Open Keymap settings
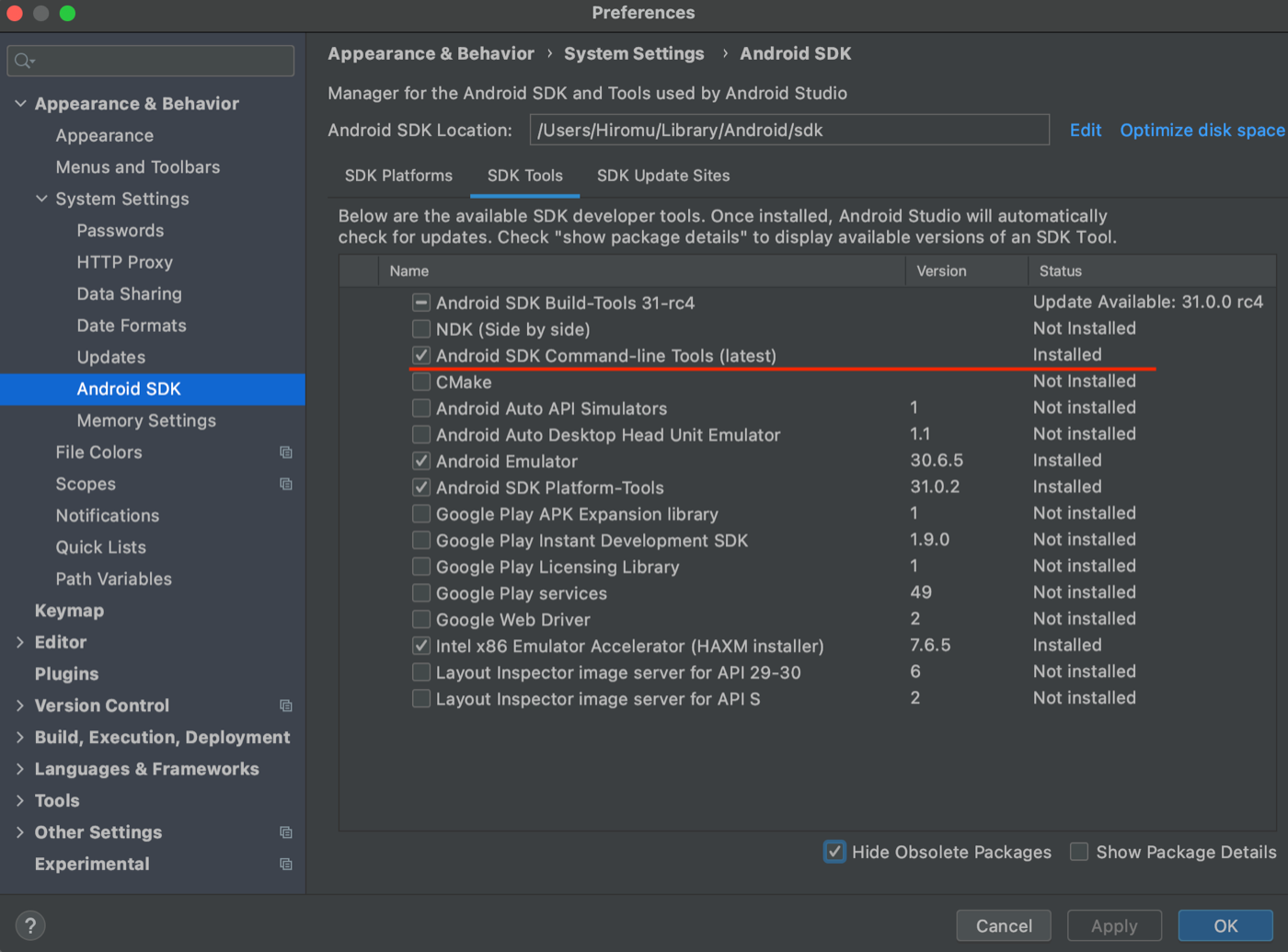This screenshot has height=952, width=1288. pos(69,611)
